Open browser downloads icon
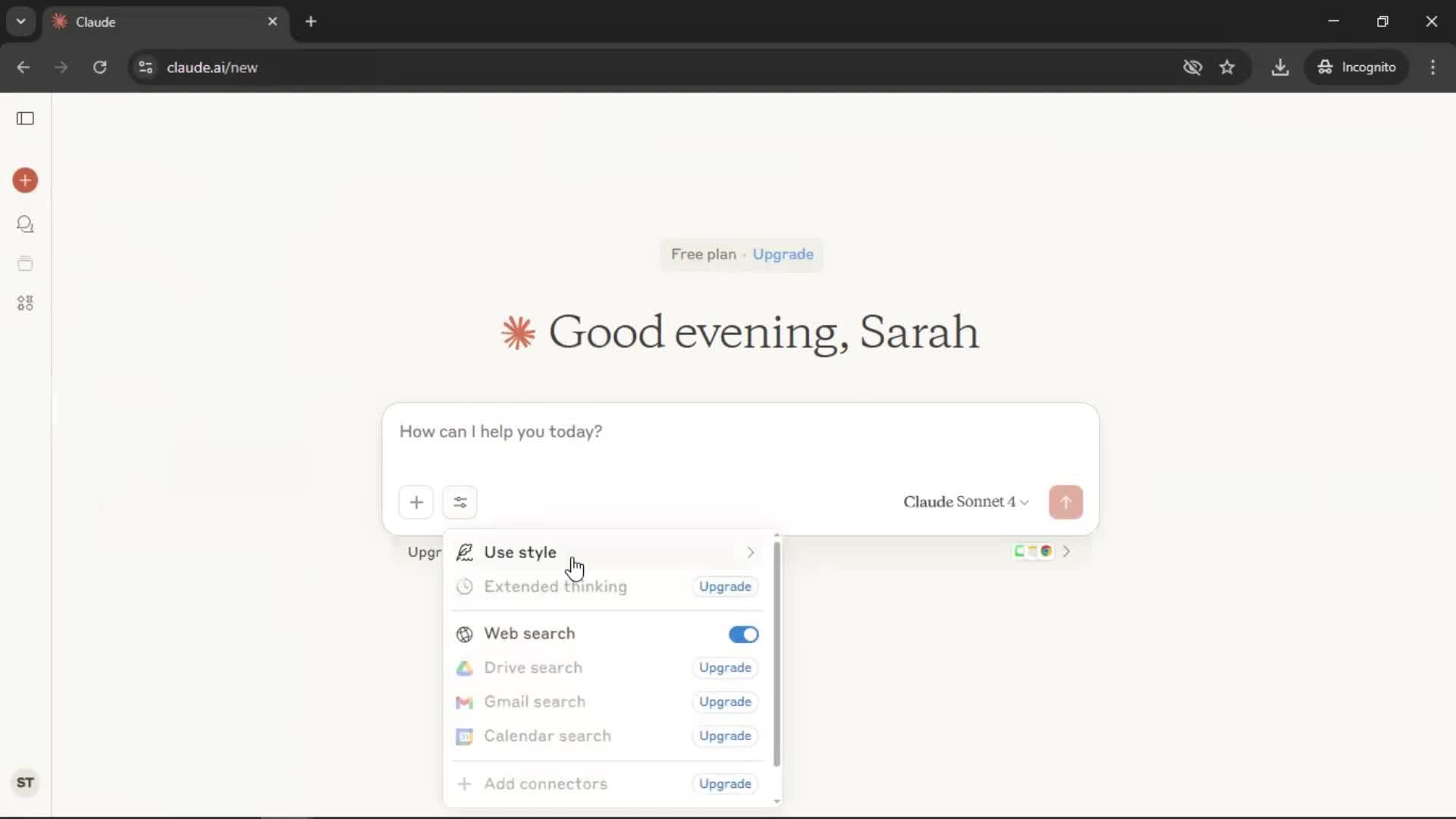This screenshot has width=1456, height=819. tap(1280, 67)
